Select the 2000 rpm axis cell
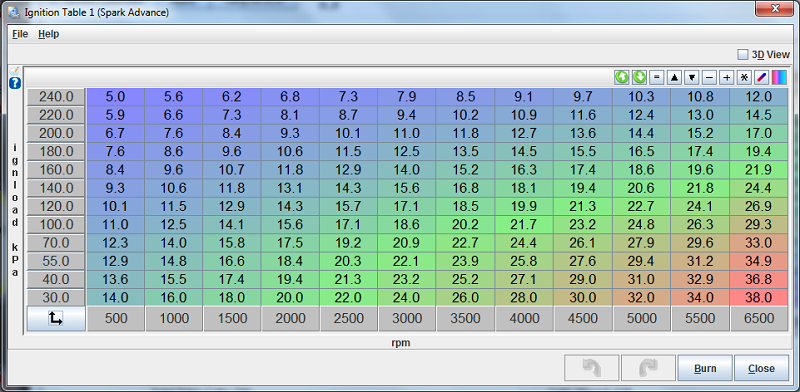800x392 pixels. click(x=291, y=319)
